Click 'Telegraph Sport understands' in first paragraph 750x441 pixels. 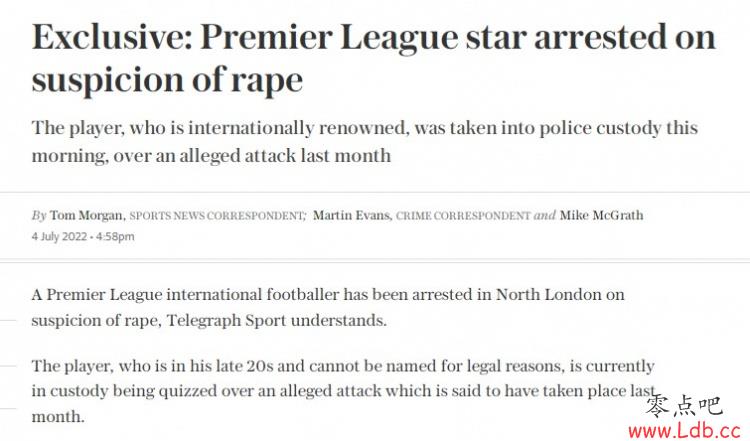276,320
